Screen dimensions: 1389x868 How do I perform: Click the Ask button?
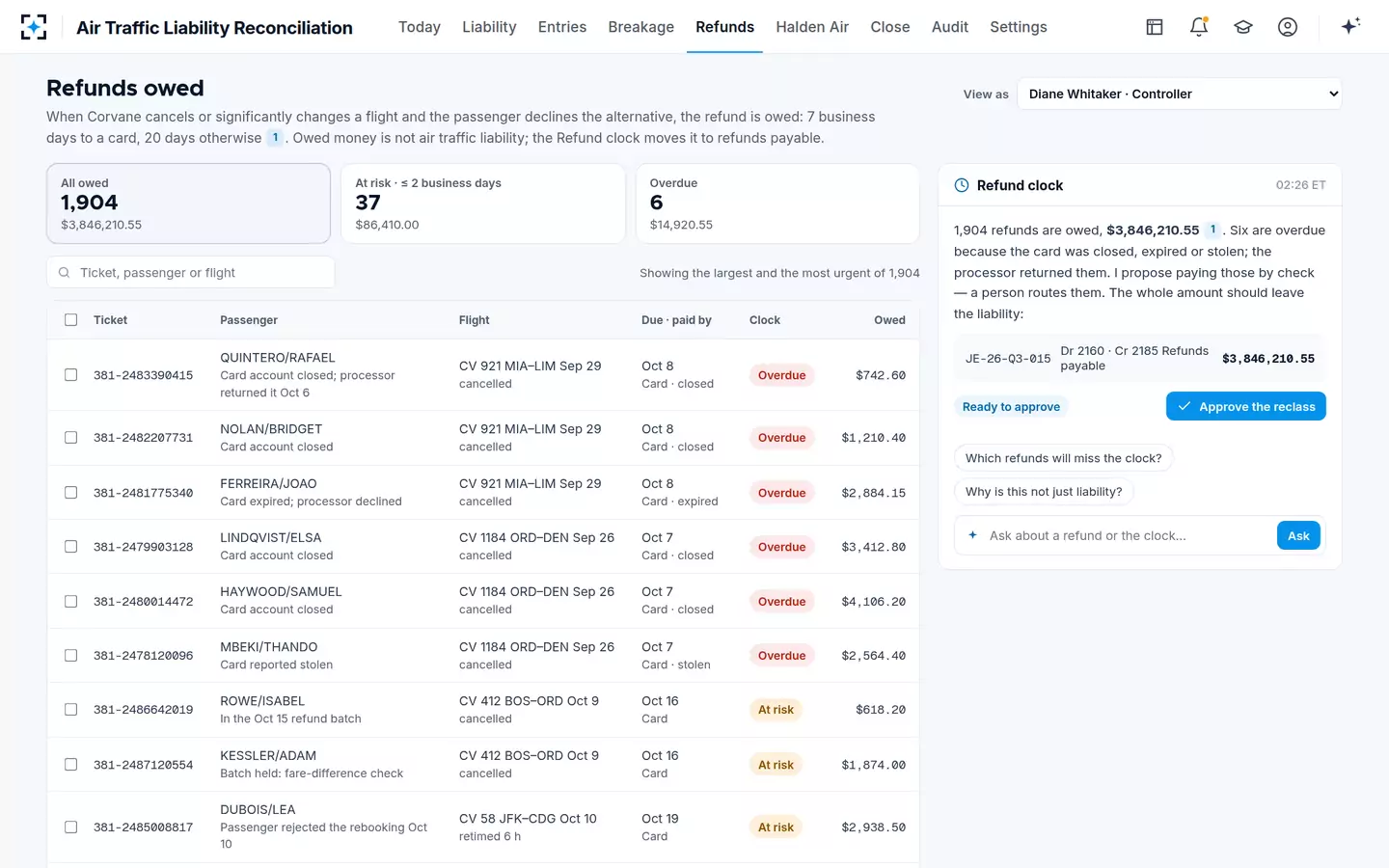click(1298, 535)
